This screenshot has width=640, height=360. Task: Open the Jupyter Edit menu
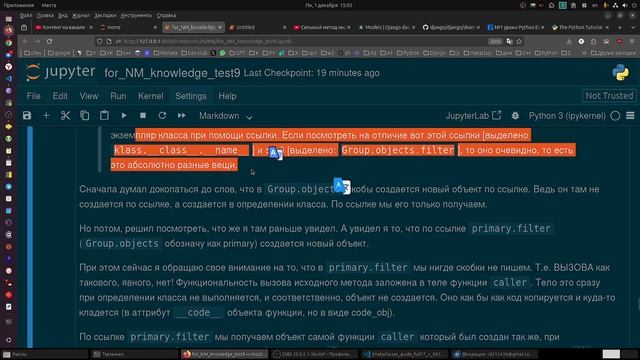point(60,96)
